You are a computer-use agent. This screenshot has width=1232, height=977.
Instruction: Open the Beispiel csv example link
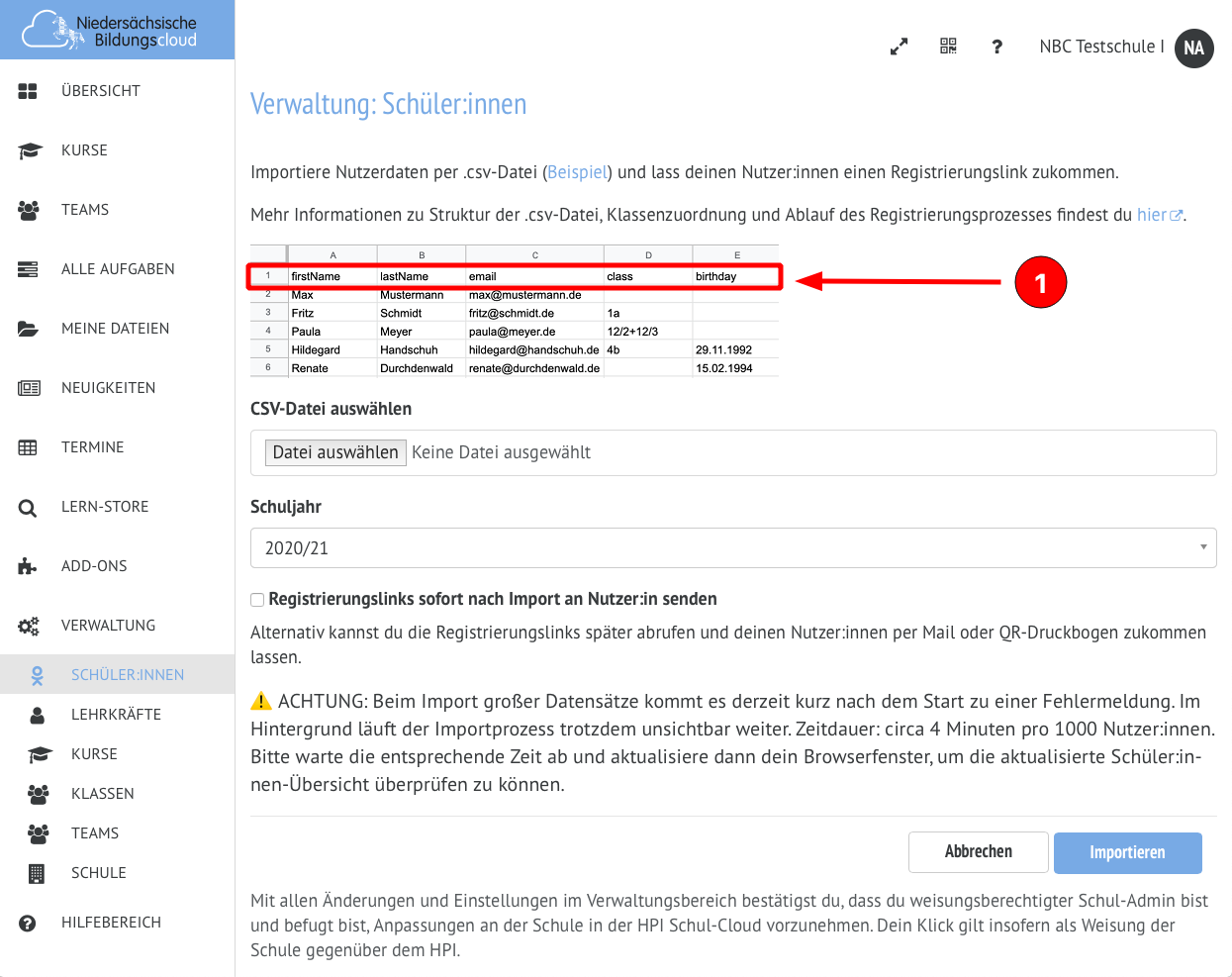(x=577, y=172)
